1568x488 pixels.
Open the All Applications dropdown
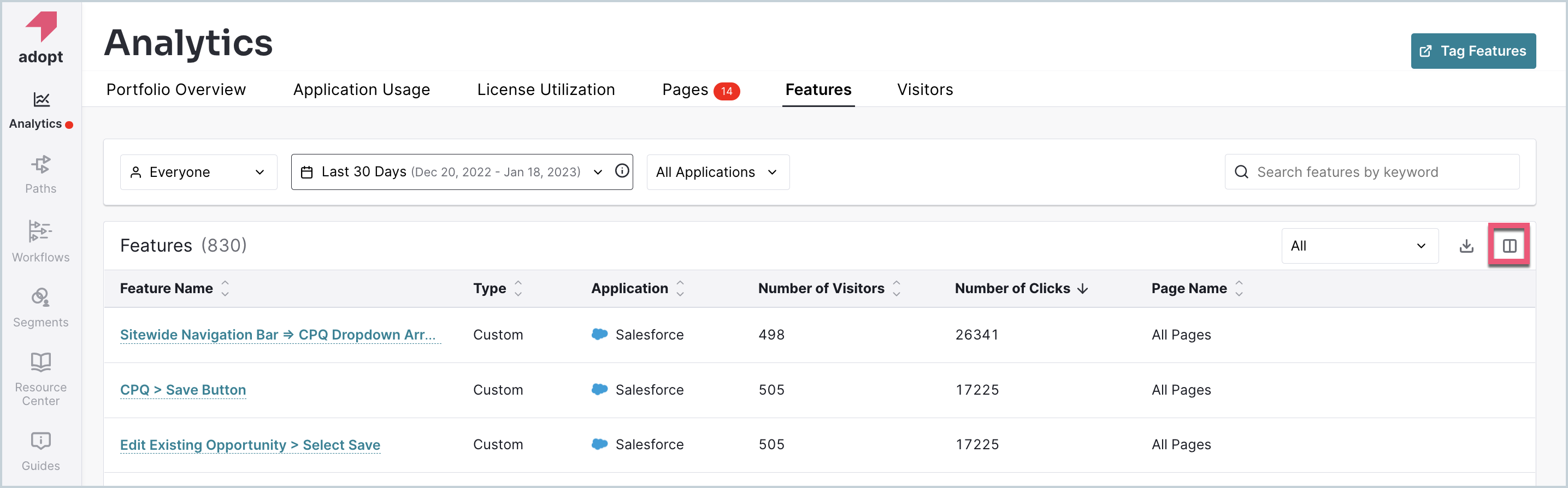pos(718,172)
